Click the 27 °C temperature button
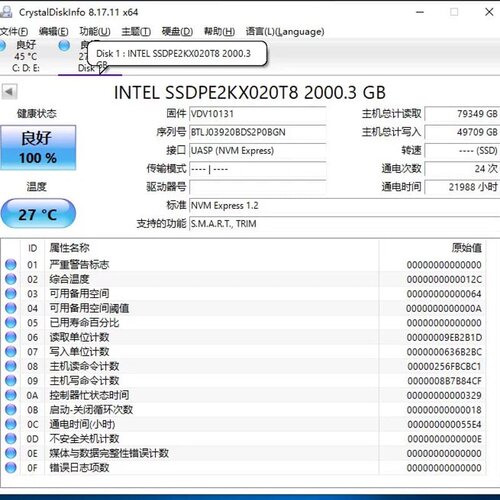500x500 pixels. (x=38, y=213)
